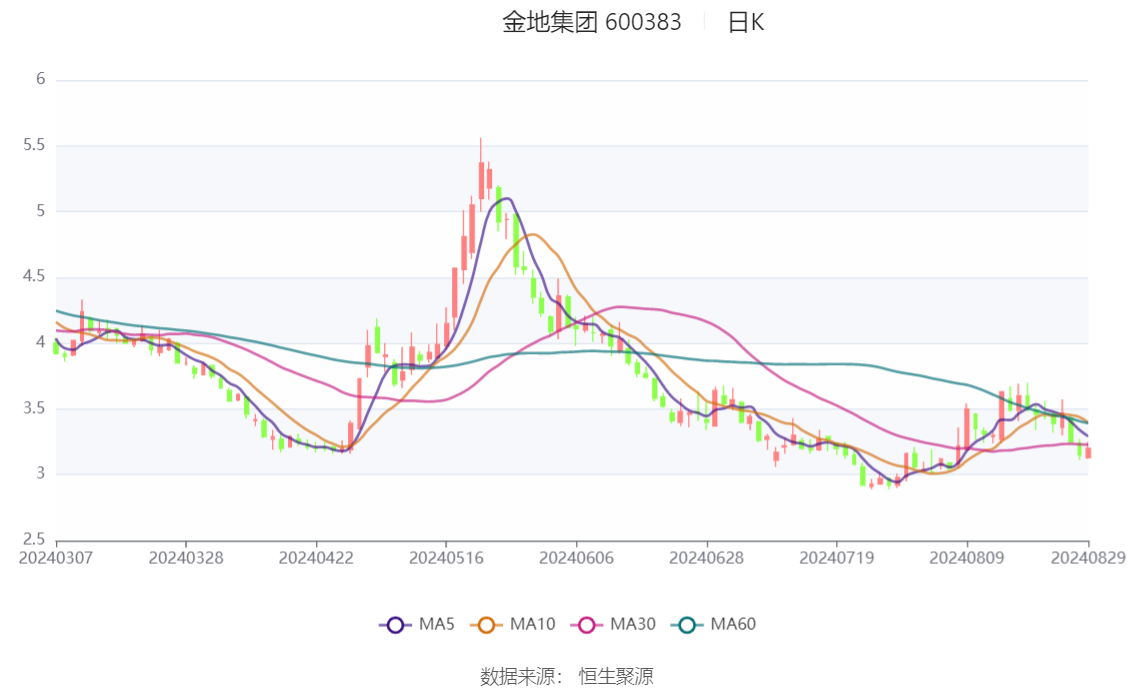Select the date label 20240829
Screen dimensions: 1134x689
point(1088,558)
